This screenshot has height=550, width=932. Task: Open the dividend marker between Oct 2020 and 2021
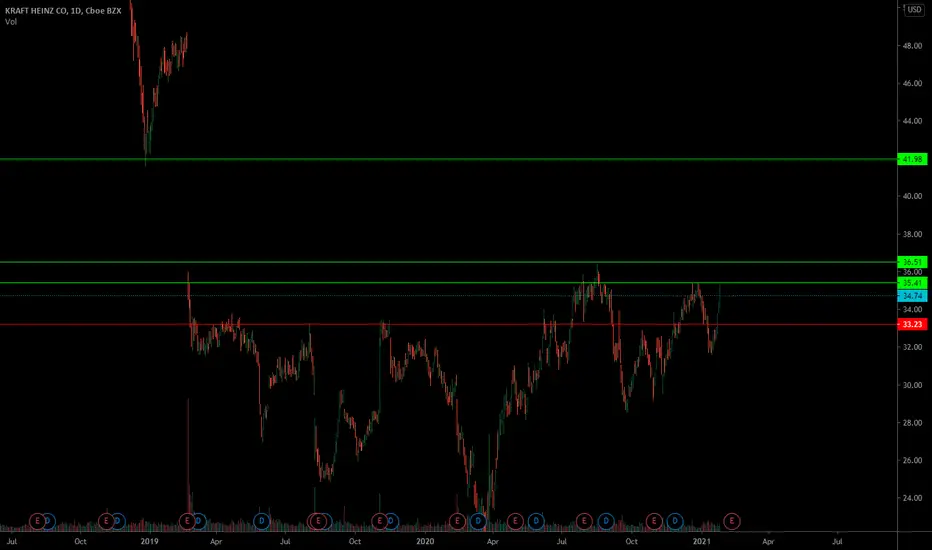(x=675, y=521)
